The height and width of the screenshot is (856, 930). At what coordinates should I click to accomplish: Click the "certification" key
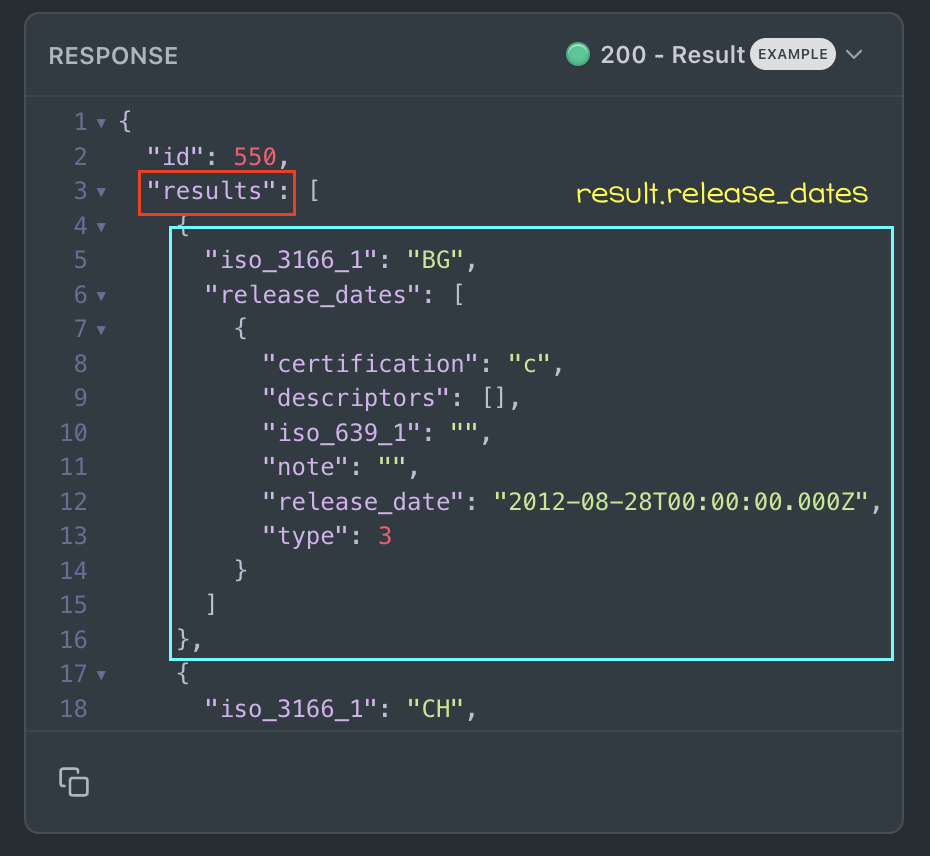coord(370,364)
